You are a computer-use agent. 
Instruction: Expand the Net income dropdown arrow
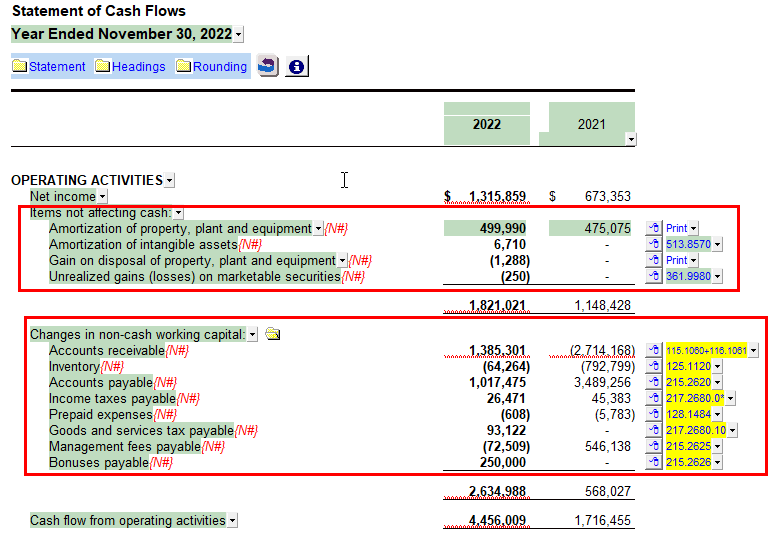tap(103, 197)
